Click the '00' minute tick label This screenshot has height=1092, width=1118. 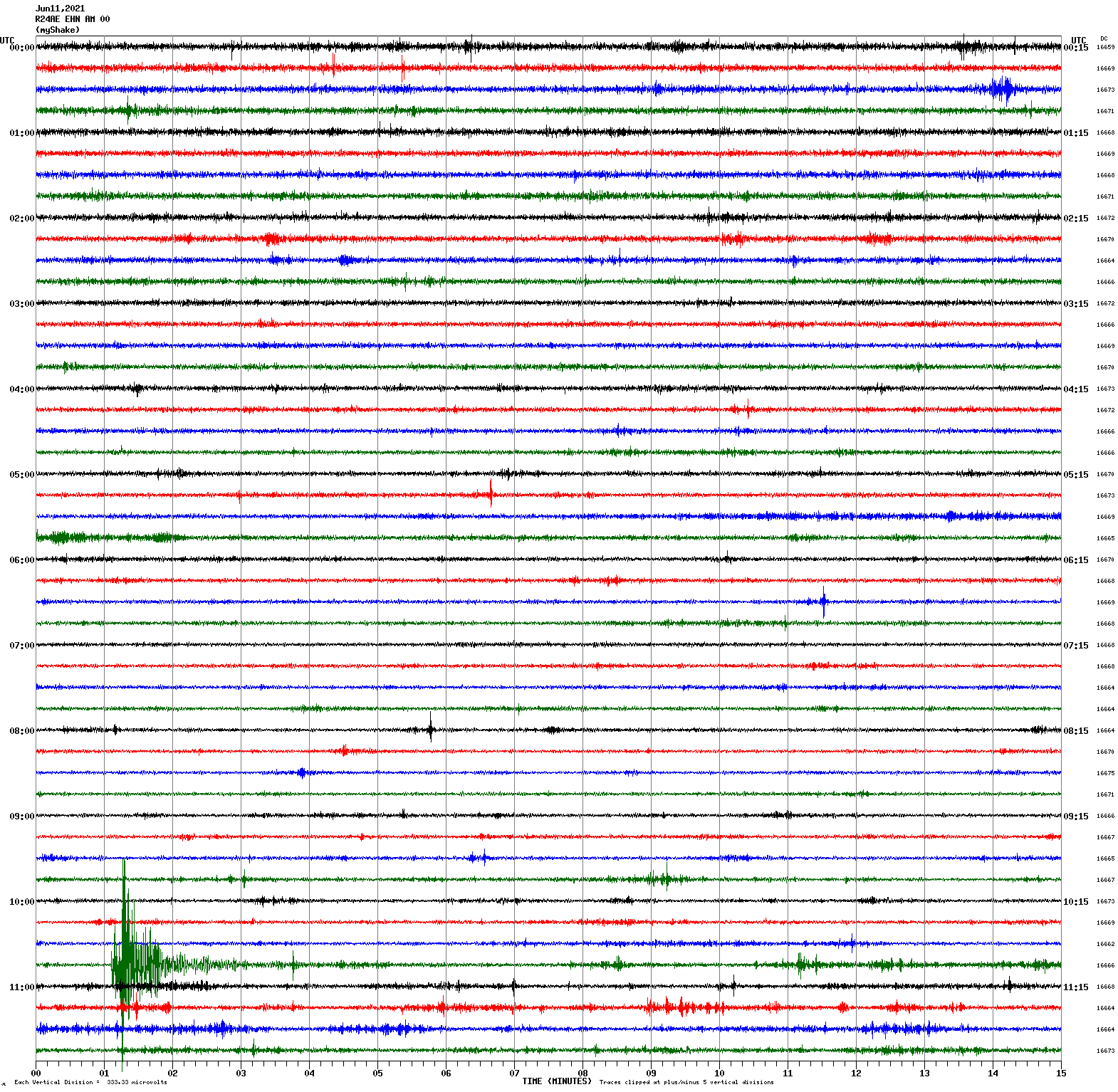point(36,1073)
